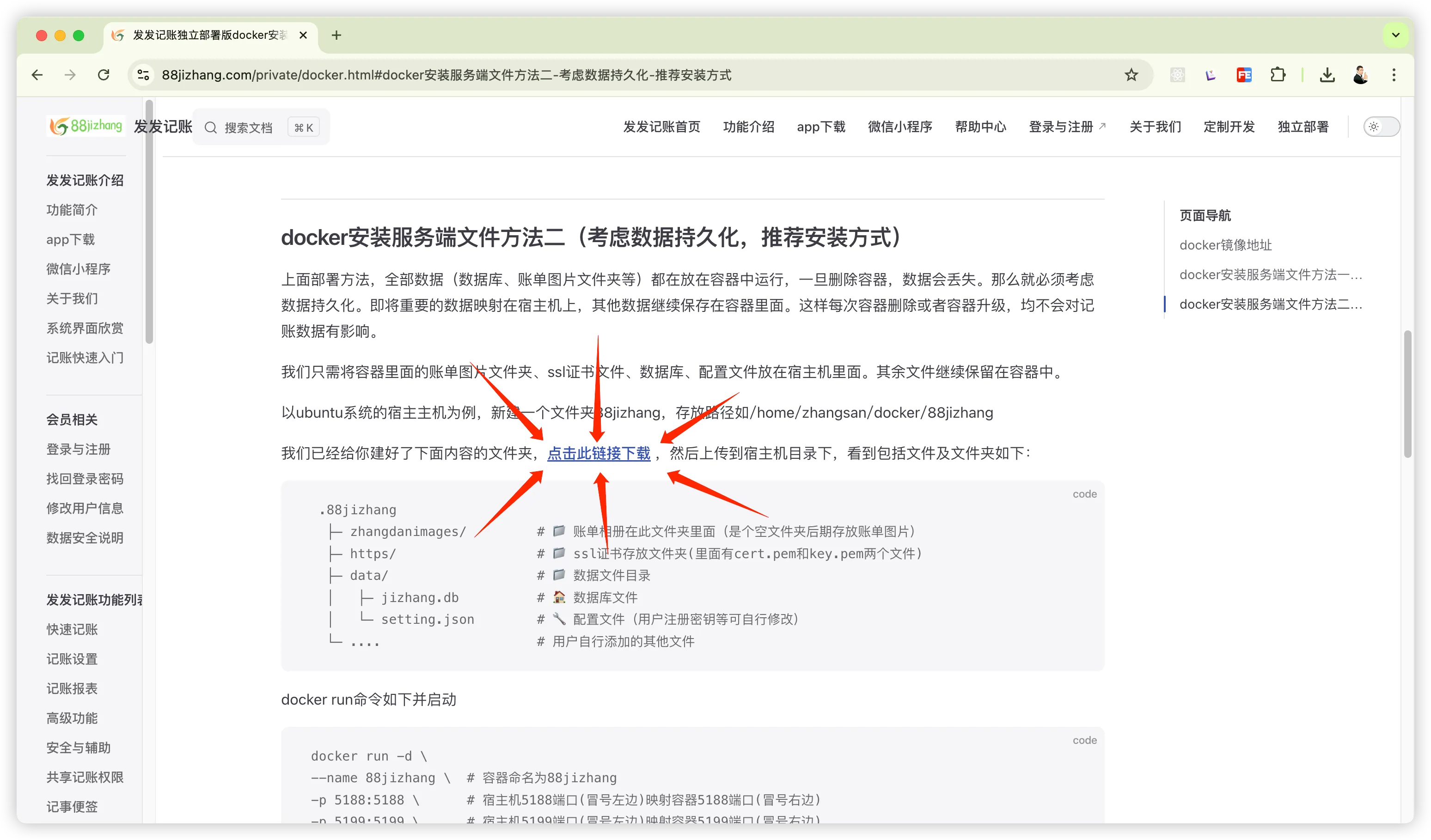Open 安全与辅助 in the sidebar
1431x840 pixels.
[79, 748]
